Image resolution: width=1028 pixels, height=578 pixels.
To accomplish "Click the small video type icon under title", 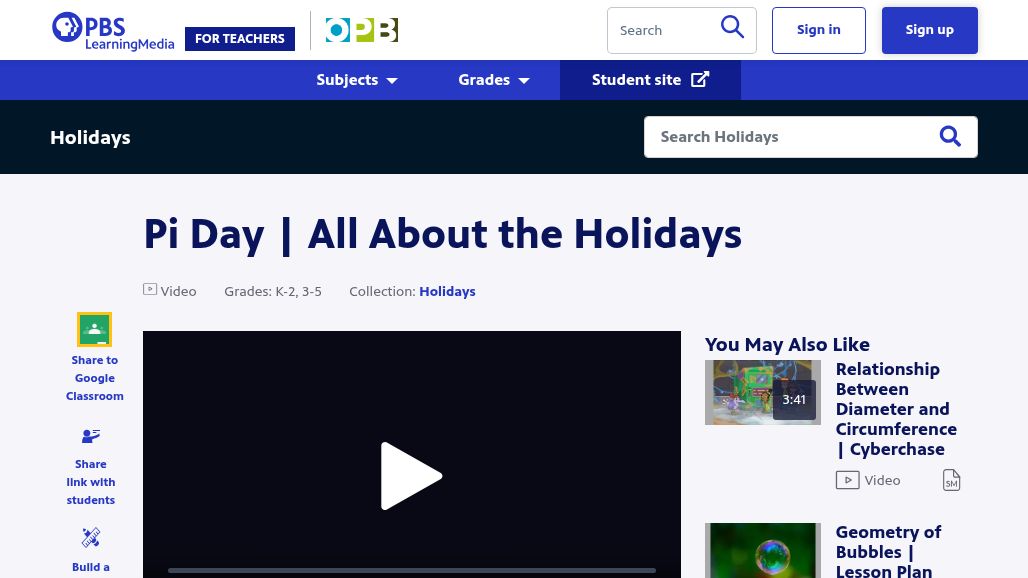I will [x=150, y=289].
